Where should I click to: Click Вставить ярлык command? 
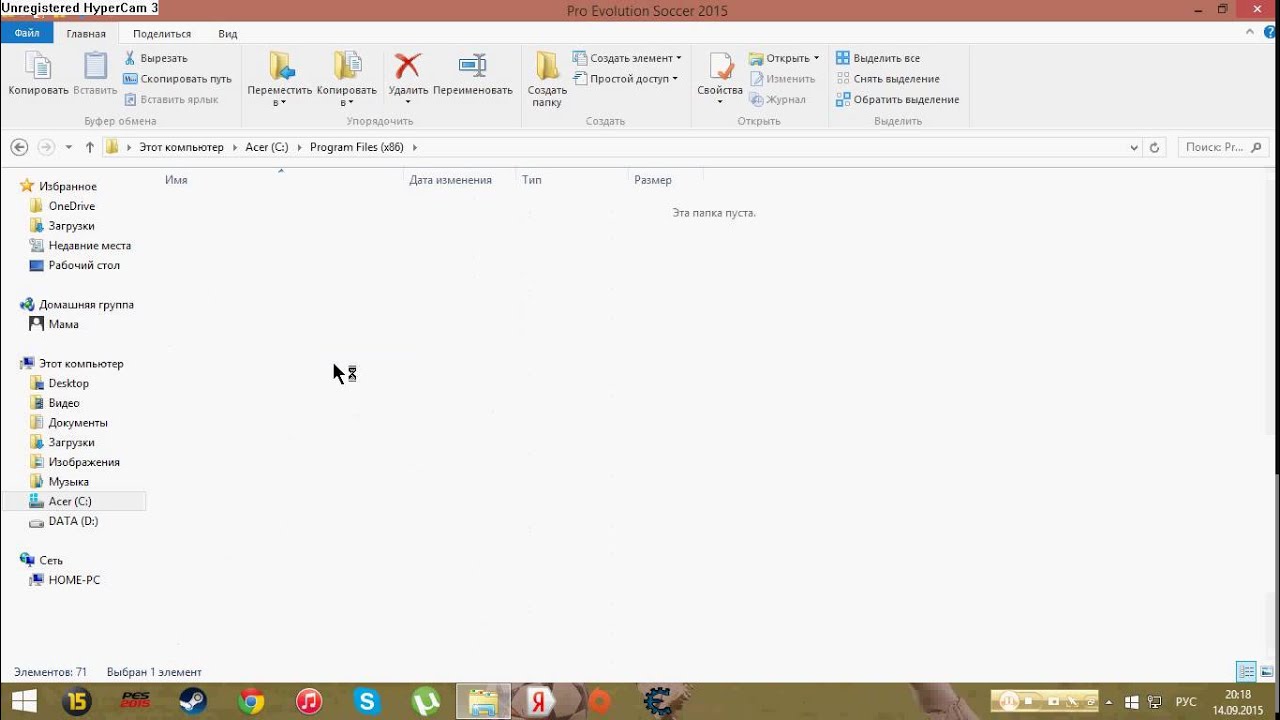[171, 99]
